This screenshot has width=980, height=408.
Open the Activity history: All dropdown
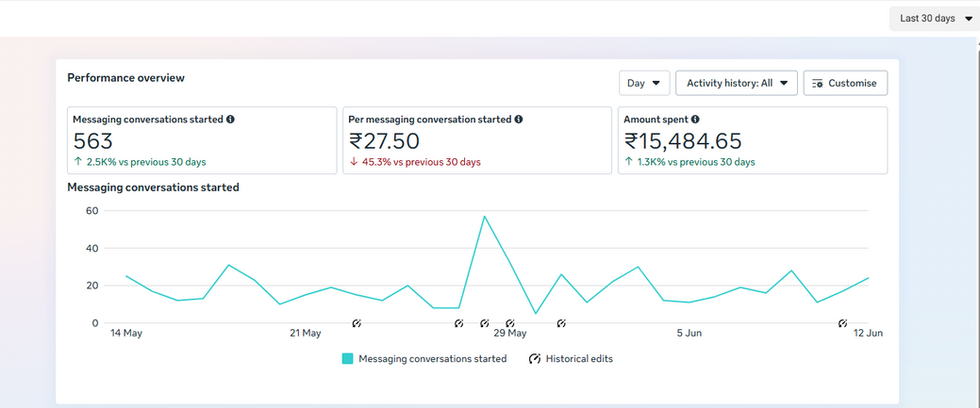(x=736, y=83)
